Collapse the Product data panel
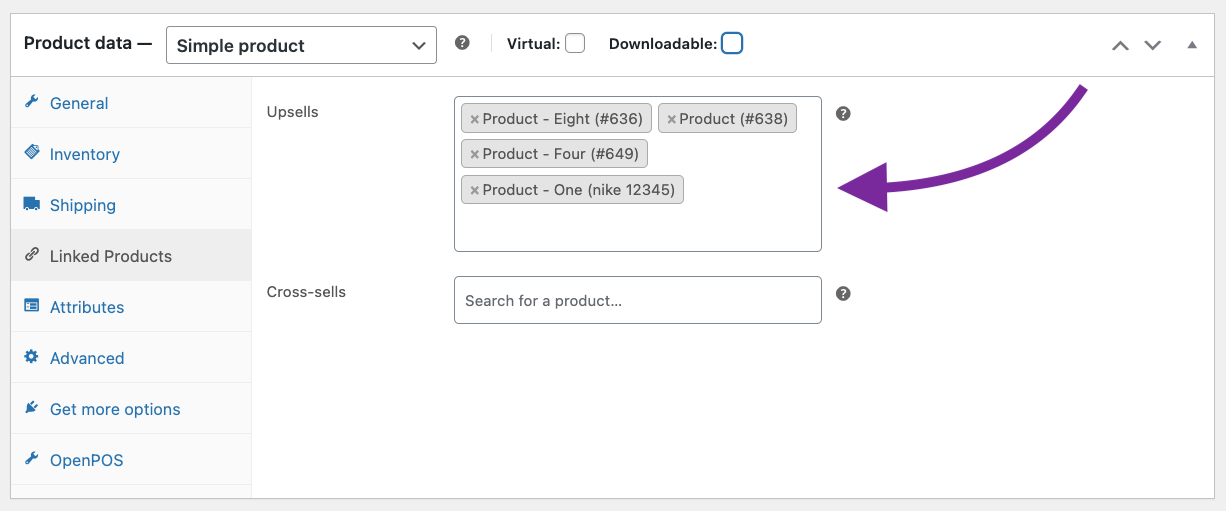Viewport: 1226px width, 511px height. [1191, 45]
